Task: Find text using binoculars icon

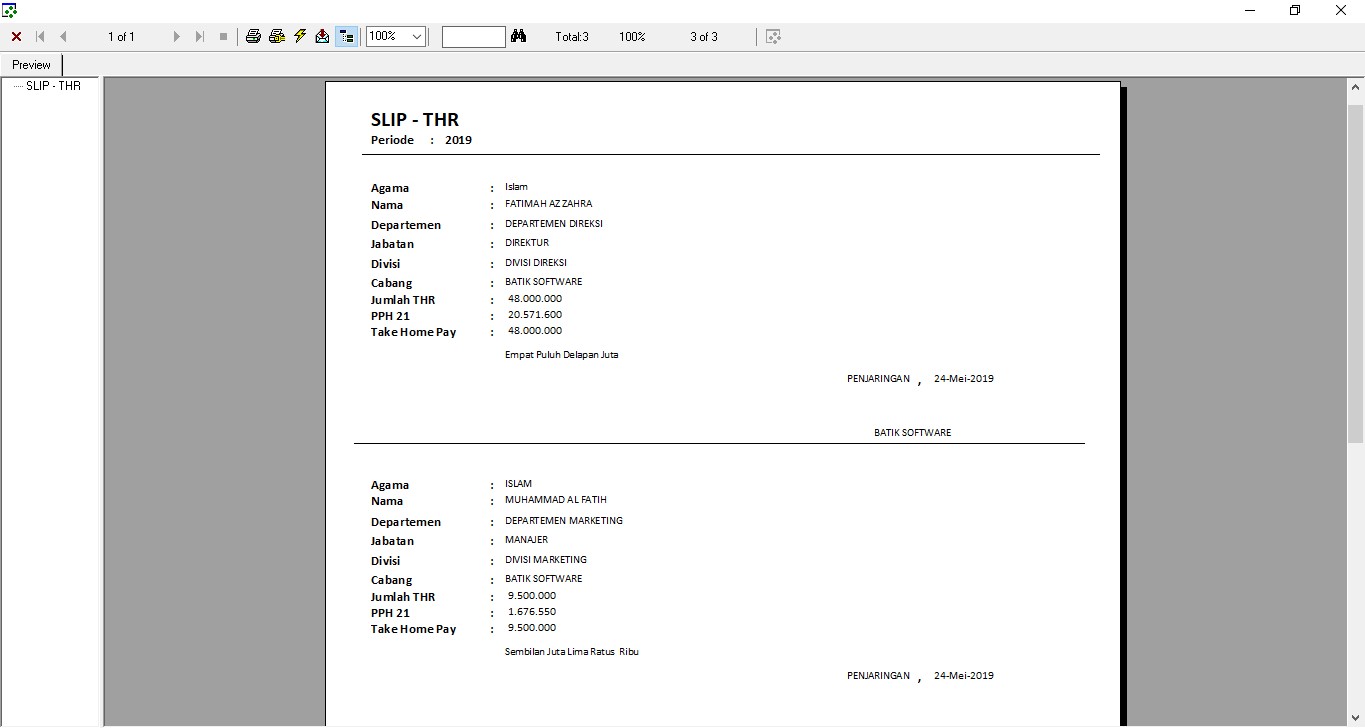Action: 518,37
